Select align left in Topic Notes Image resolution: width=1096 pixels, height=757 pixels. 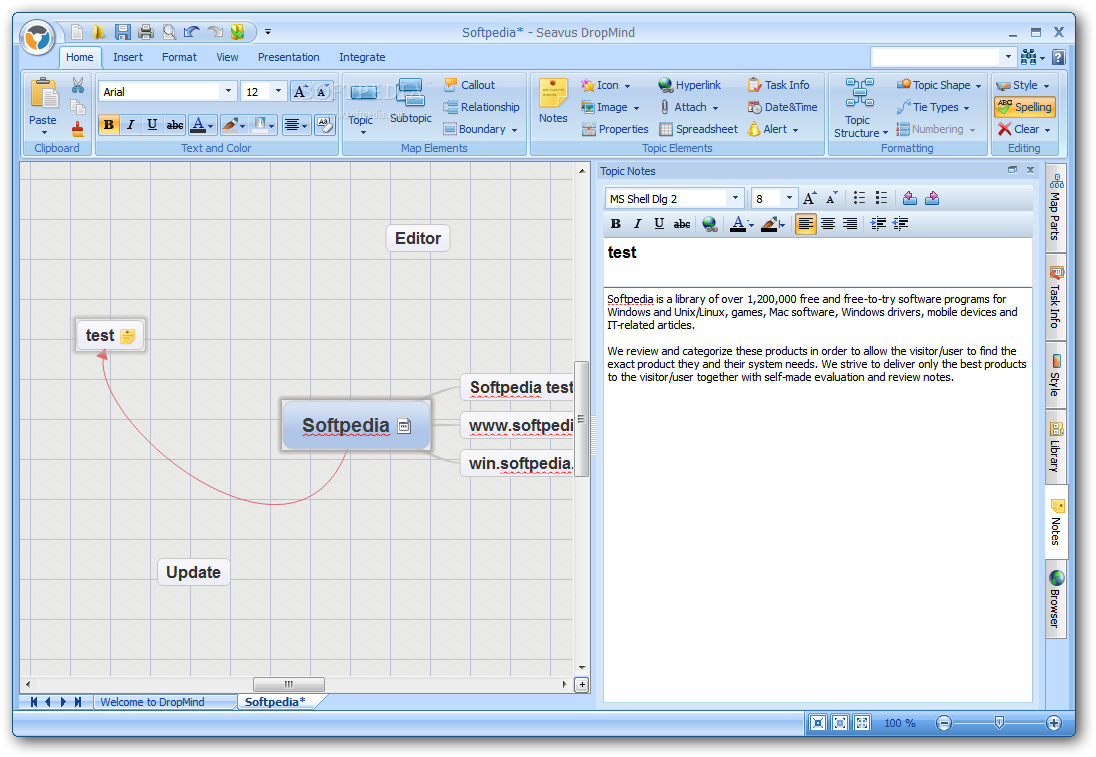pyautogui.click(x=806, y=224)
